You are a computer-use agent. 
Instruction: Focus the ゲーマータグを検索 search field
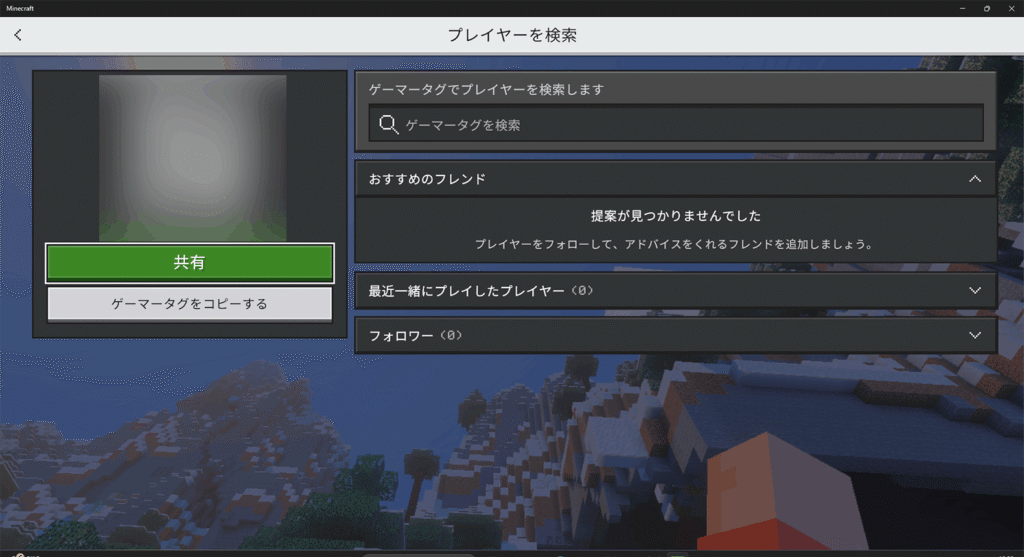tap(676, 123)
